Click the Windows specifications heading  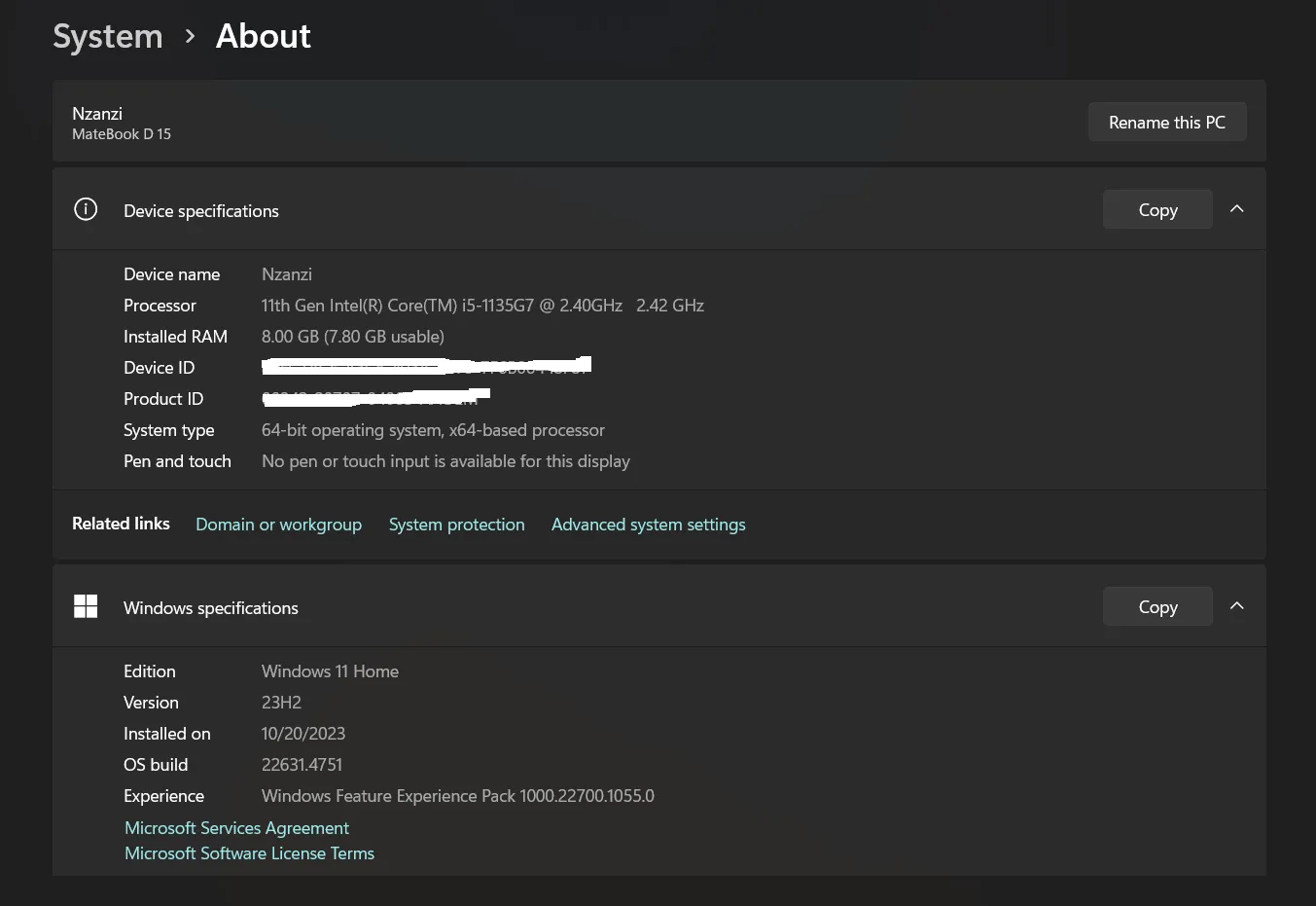click(211, 608)
